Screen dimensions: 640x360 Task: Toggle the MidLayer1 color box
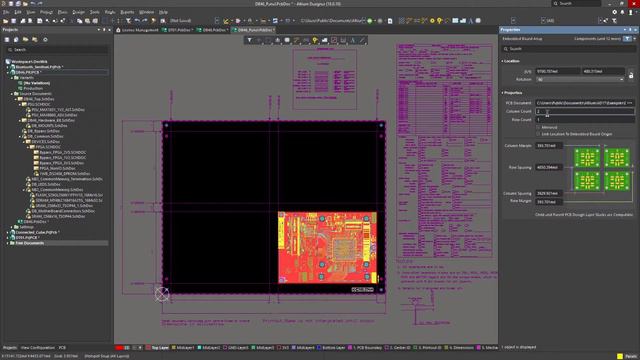pyautogui.click(x=173, y=348)
